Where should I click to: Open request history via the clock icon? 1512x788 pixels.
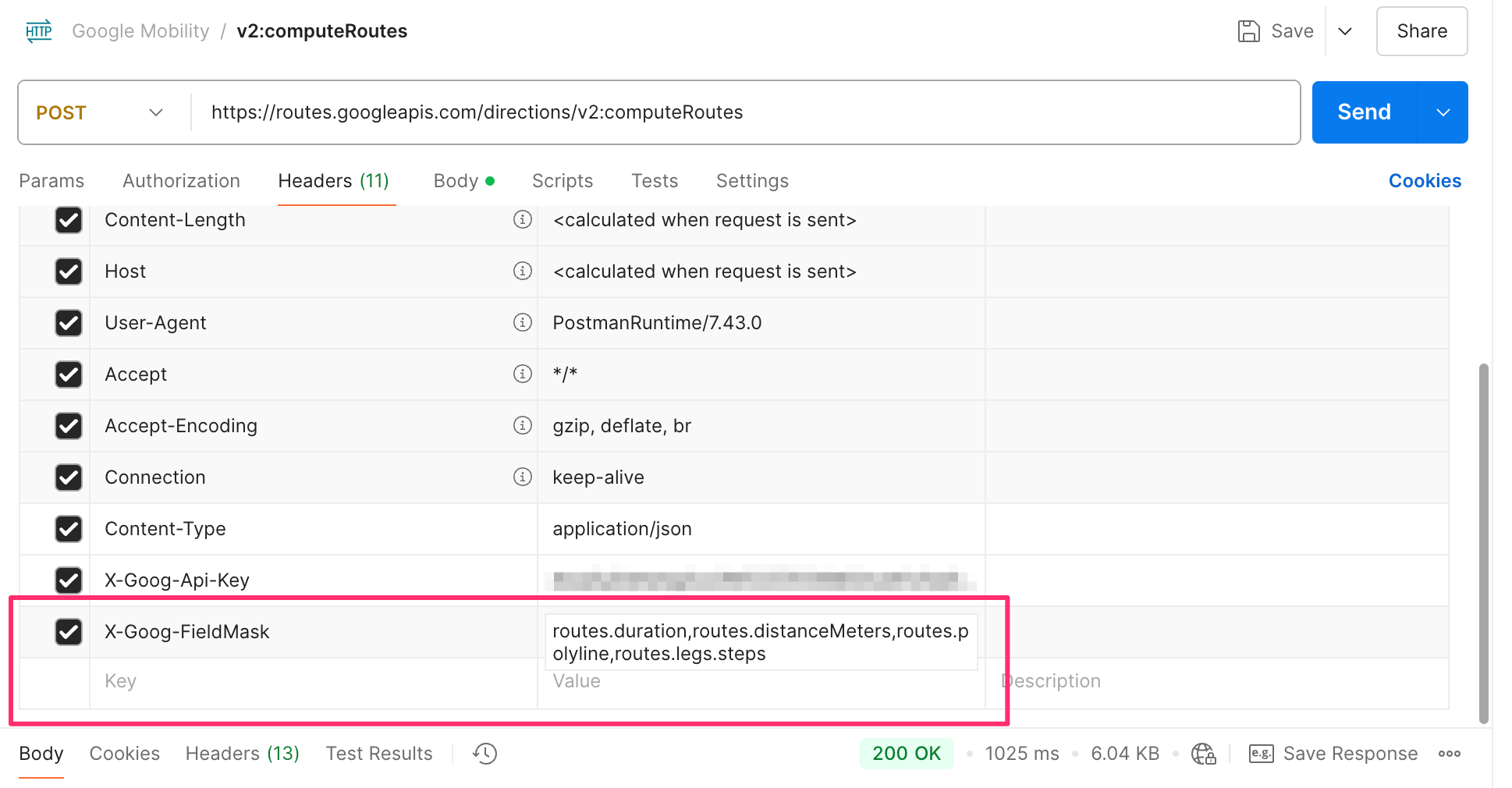484,754
